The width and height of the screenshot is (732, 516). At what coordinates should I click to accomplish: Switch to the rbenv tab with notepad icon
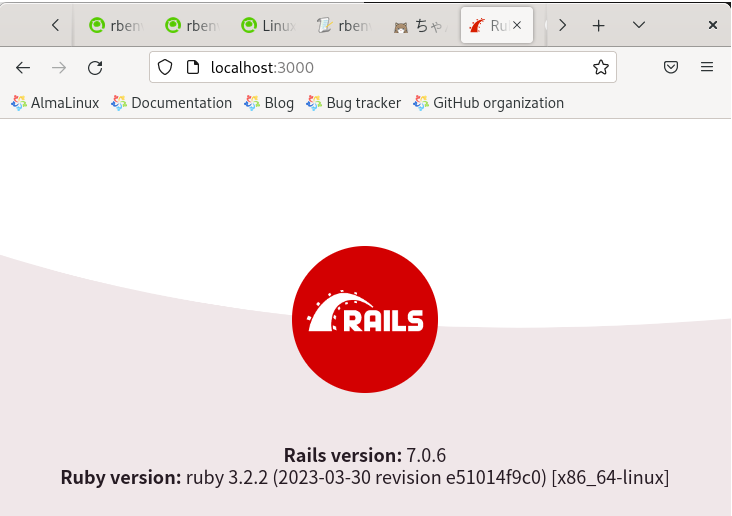345,26
